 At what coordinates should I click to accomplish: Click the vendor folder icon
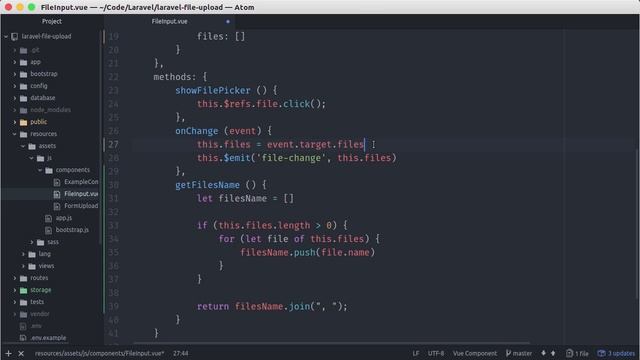(24, 314)
